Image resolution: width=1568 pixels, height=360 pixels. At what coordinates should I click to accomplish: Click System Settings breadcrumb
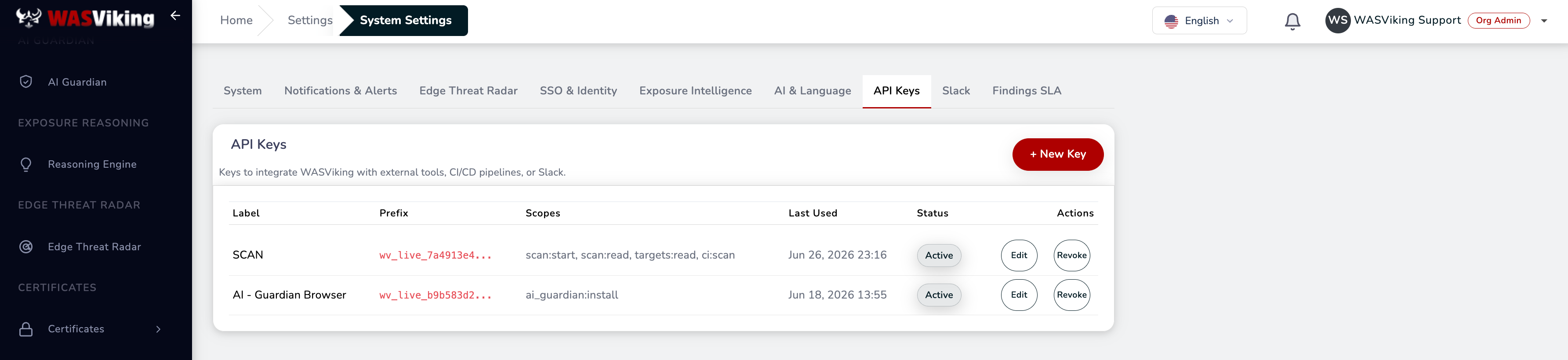pyautogui.click(x=405, y=20)
